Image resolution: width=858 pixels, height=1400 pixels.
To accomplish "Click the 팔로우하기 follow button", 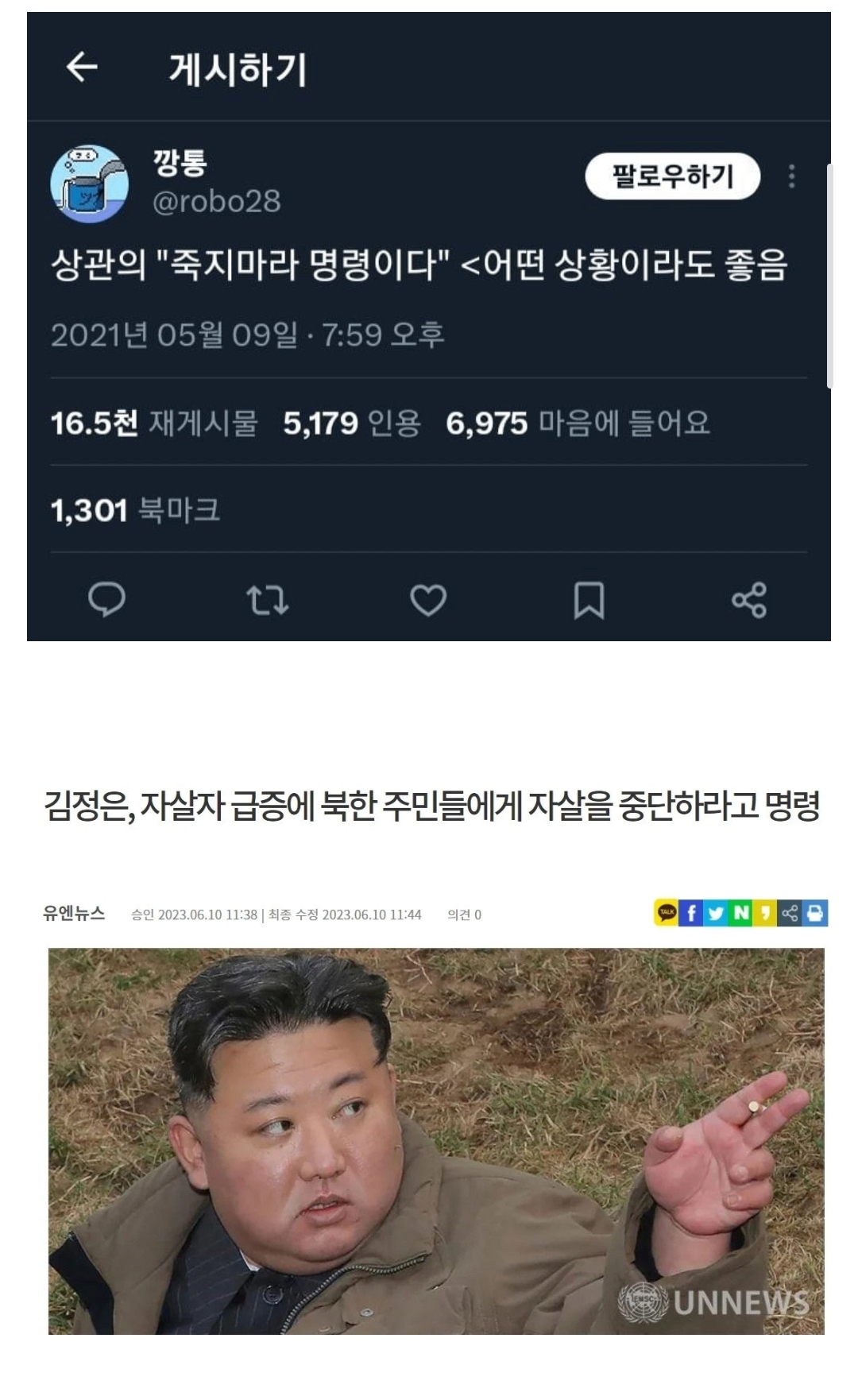I will click(672, 176).
